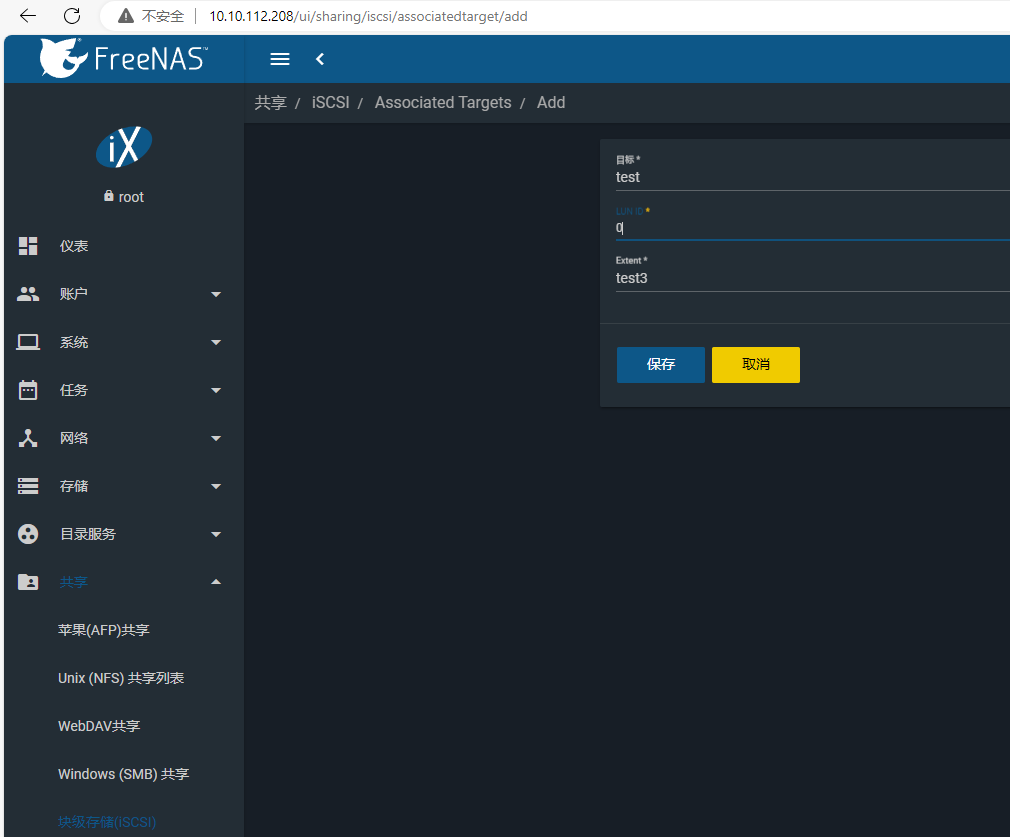Screen dimensions: 1010x837
Task: Expand the 网络 menu chevron
Action: [x=215, y=438]
